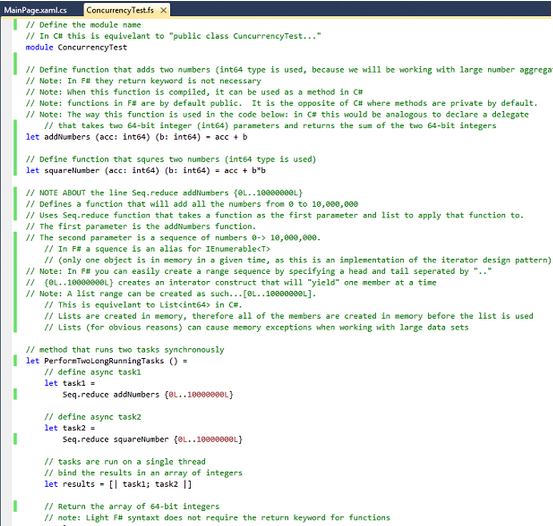Click the 'let results = [| task1; task2 |]' line
Viewport: 553px width, 526px height.
pos(118,484)
